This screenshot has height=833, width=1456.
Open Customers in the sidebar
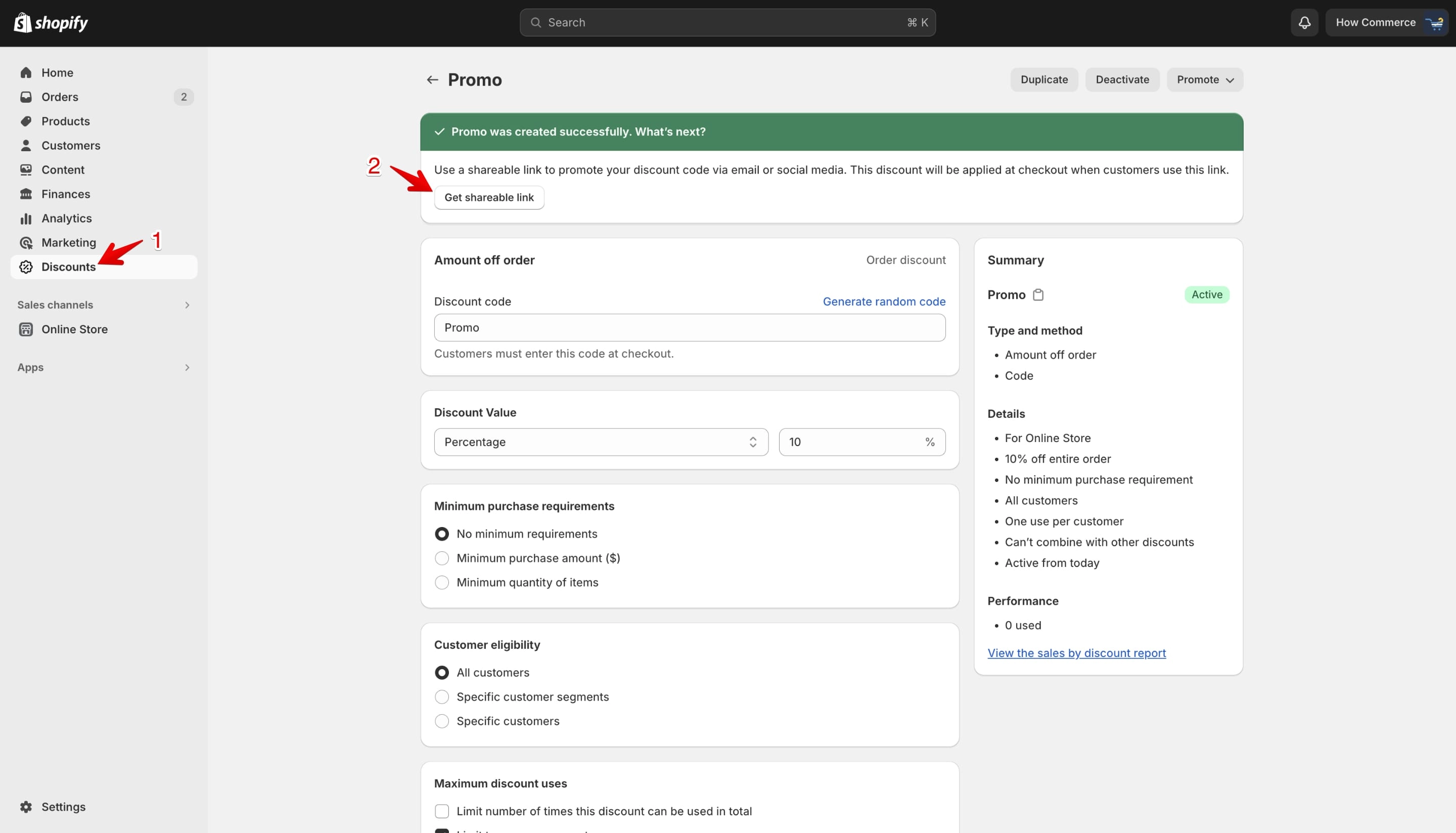104,145
